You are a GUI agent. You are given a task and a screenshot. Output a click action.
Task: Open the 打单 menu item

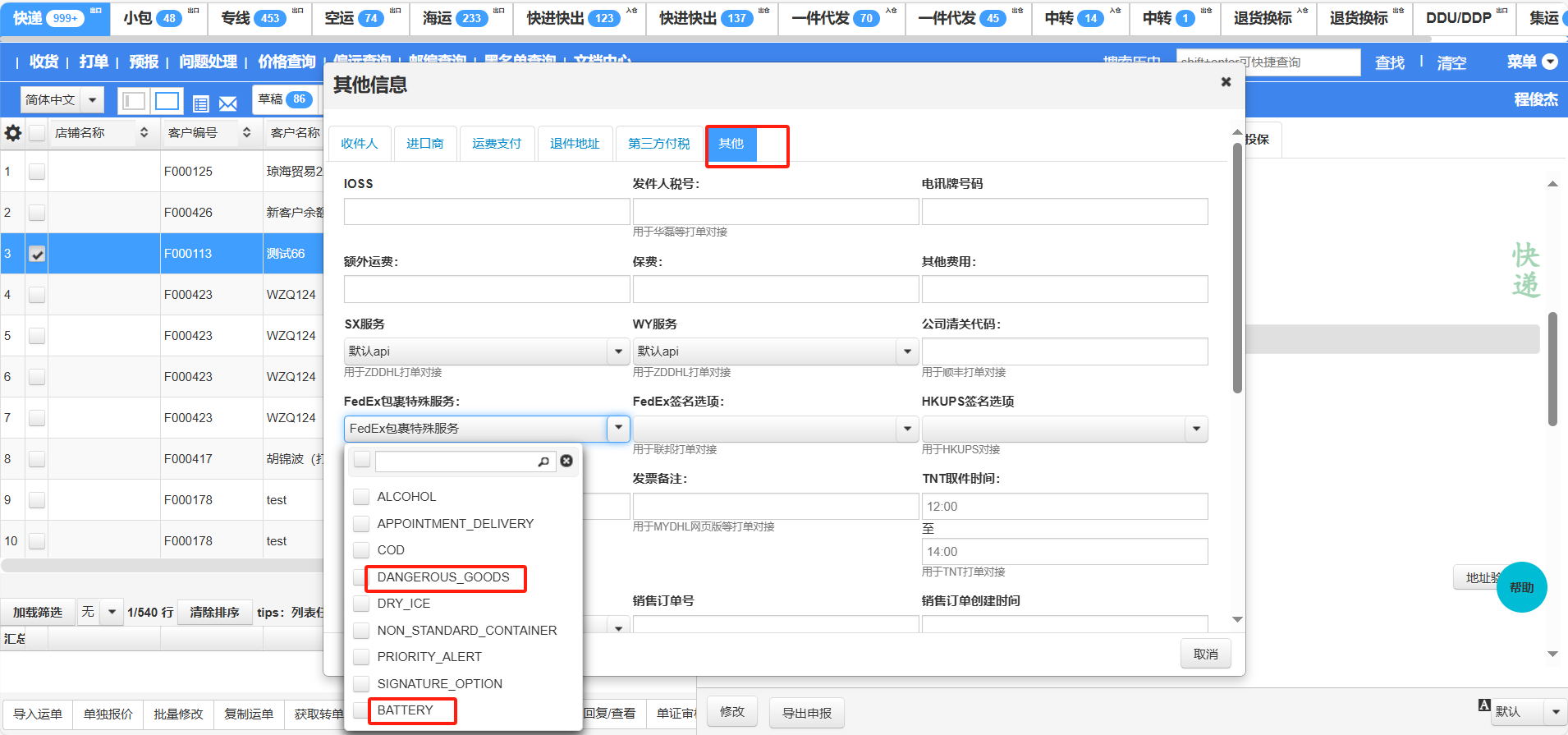94,62
